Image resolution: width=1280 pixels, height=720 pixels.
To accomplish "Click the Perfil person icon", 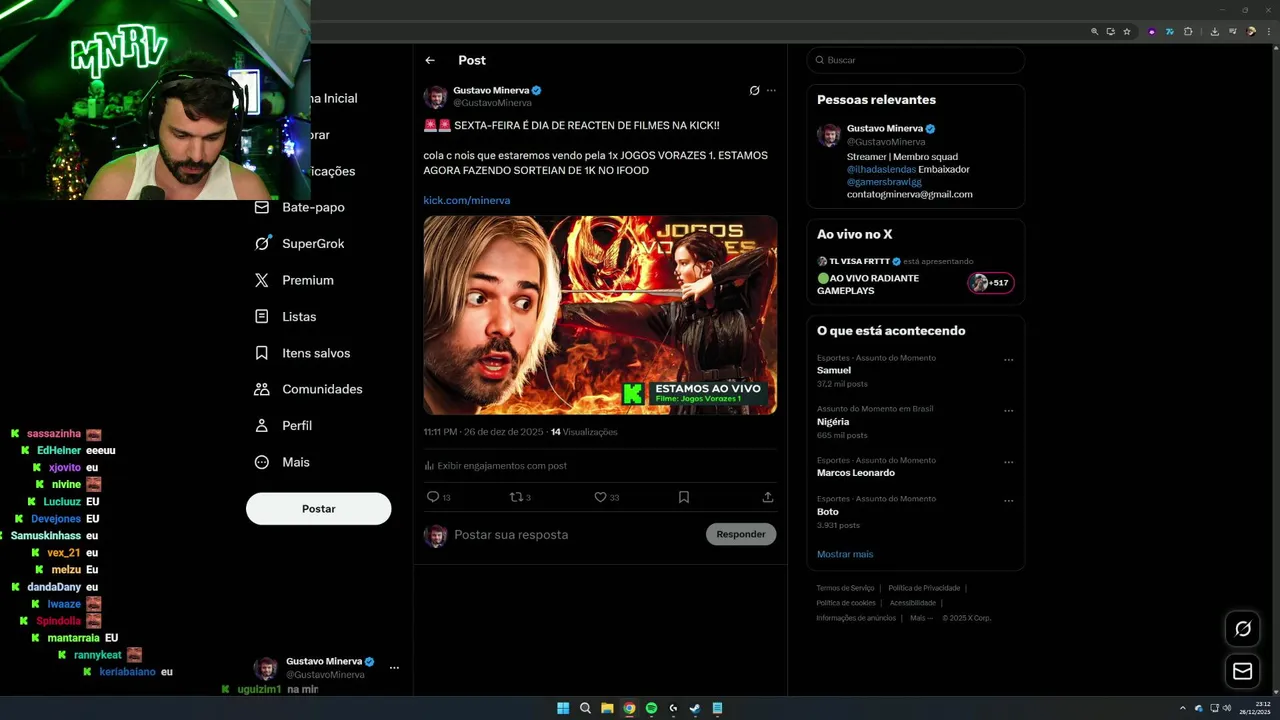I will (262, 425).
